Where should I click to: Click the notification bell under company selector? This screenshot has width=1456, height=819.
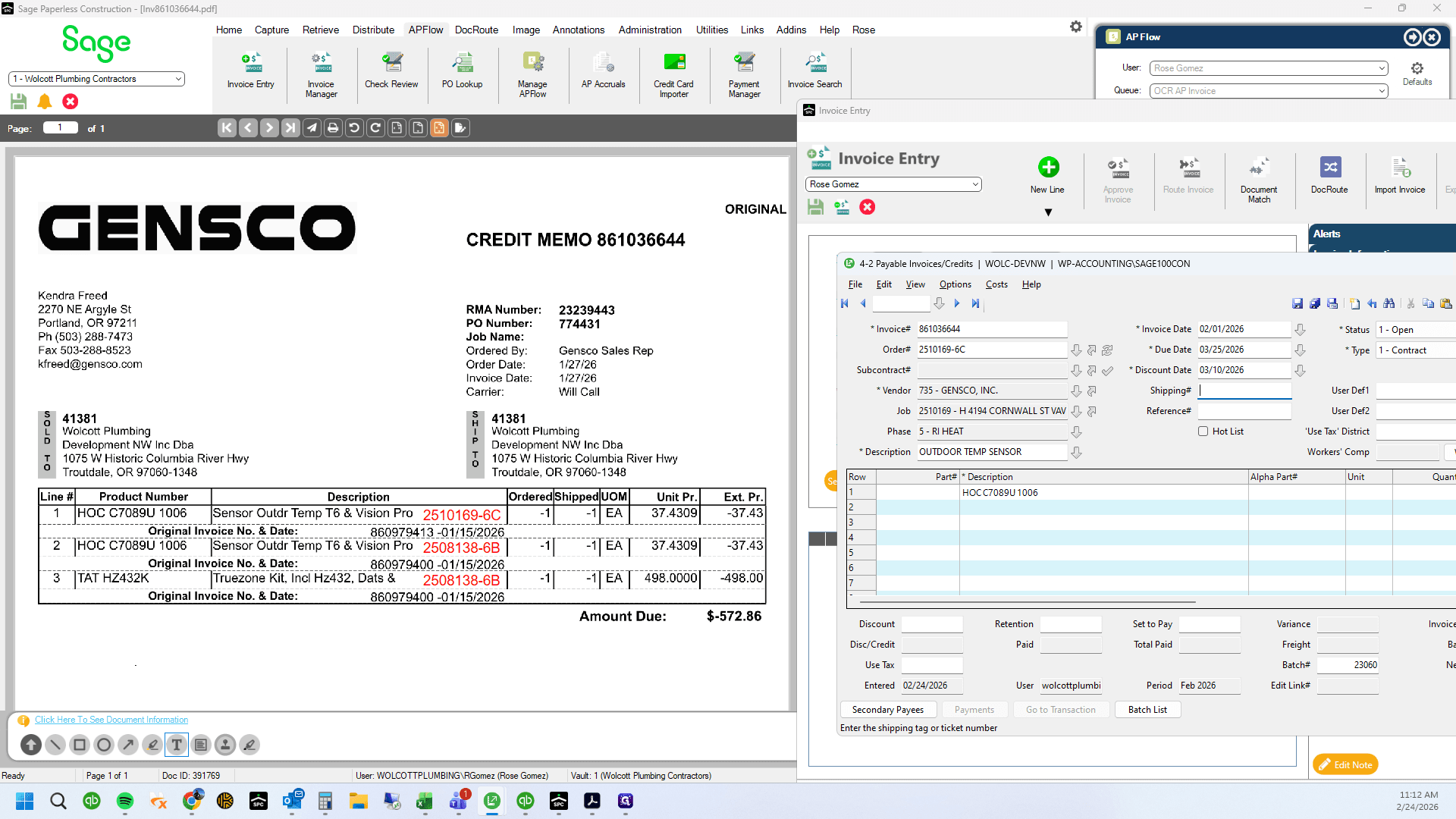click(45, 102)
